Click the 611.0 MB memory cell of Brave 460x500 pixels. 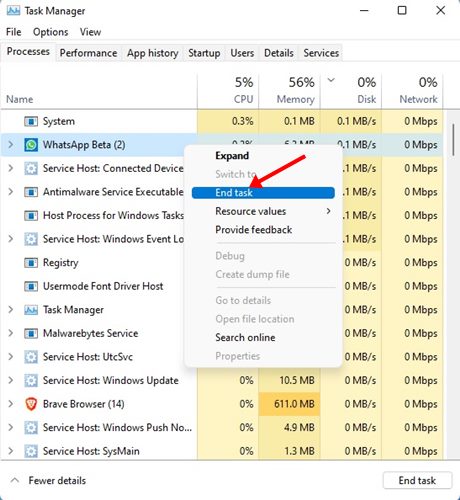click(x=289, y=404)
